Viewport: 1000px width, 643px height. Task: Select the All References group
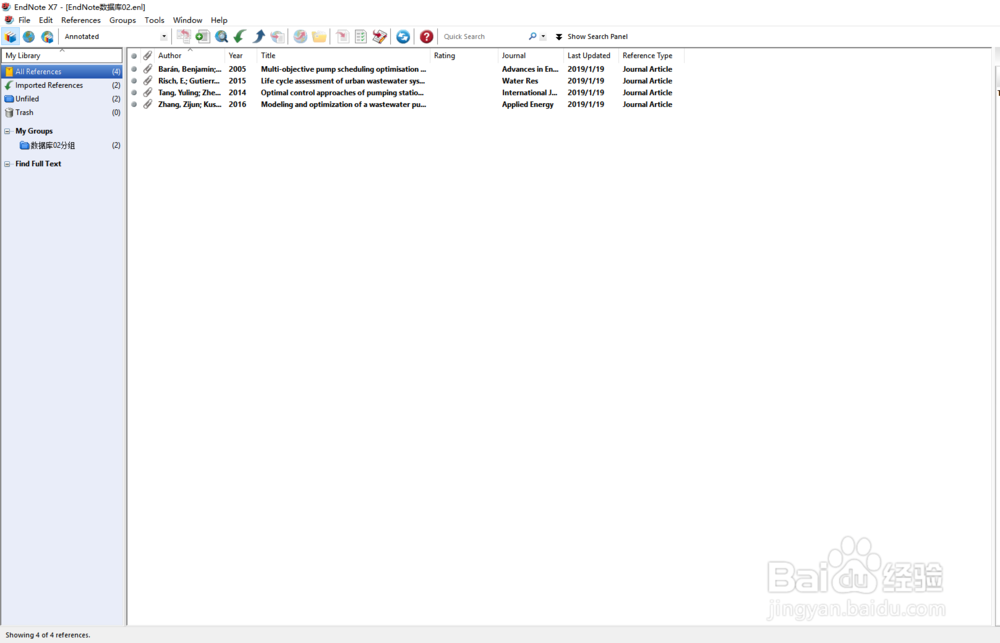pyautogui.click(x=62, y=71)
